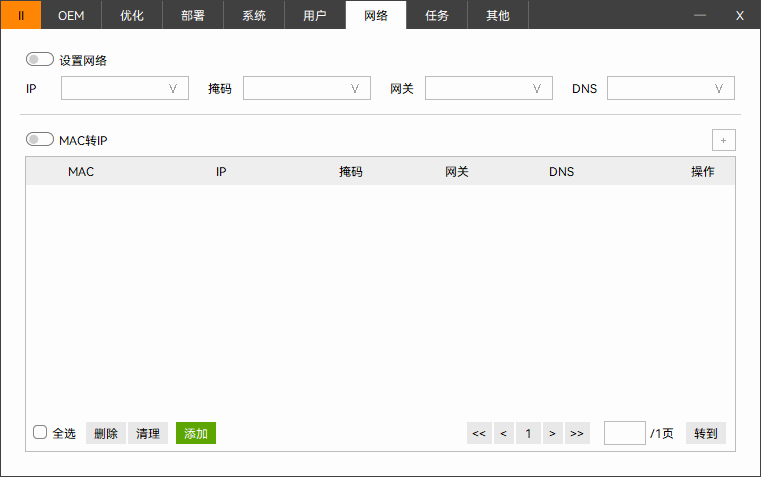The image size is (761, 477).
Task: Open the 网关 dropdown
Action: [489, 89]
